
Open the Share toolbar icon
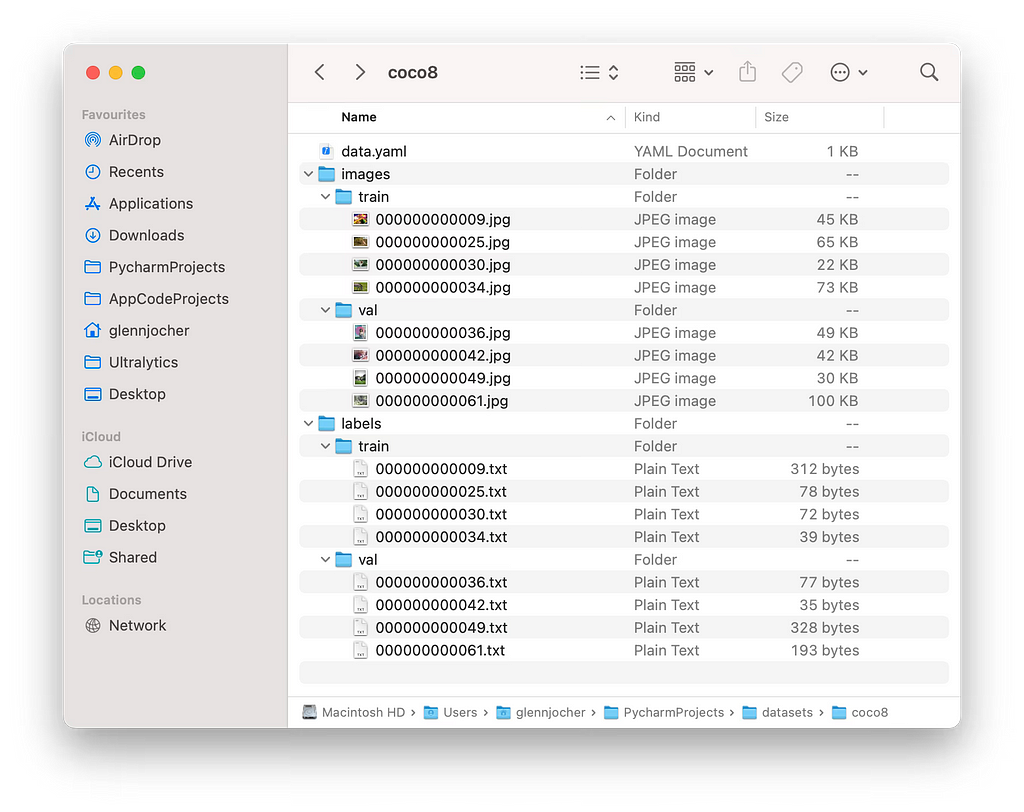pyautogui.click(x=747, y=72)
